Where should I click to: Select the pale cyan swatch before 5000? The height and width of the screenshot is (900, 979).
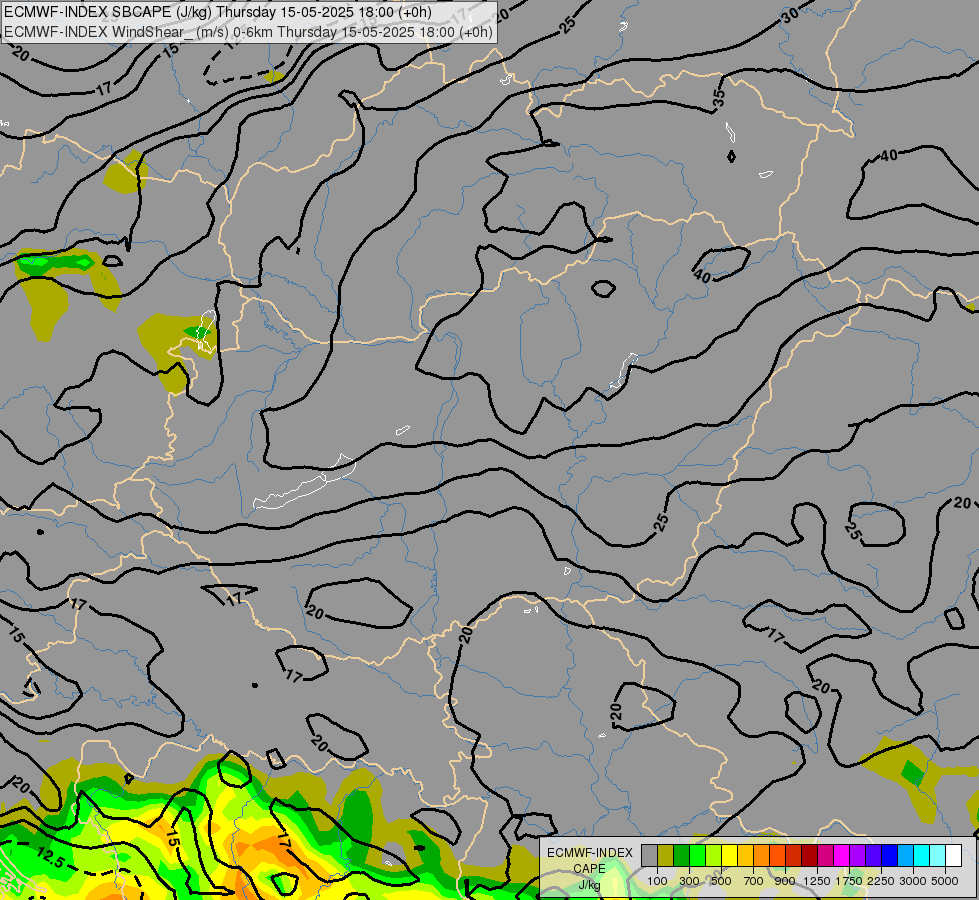pos(938,855)
